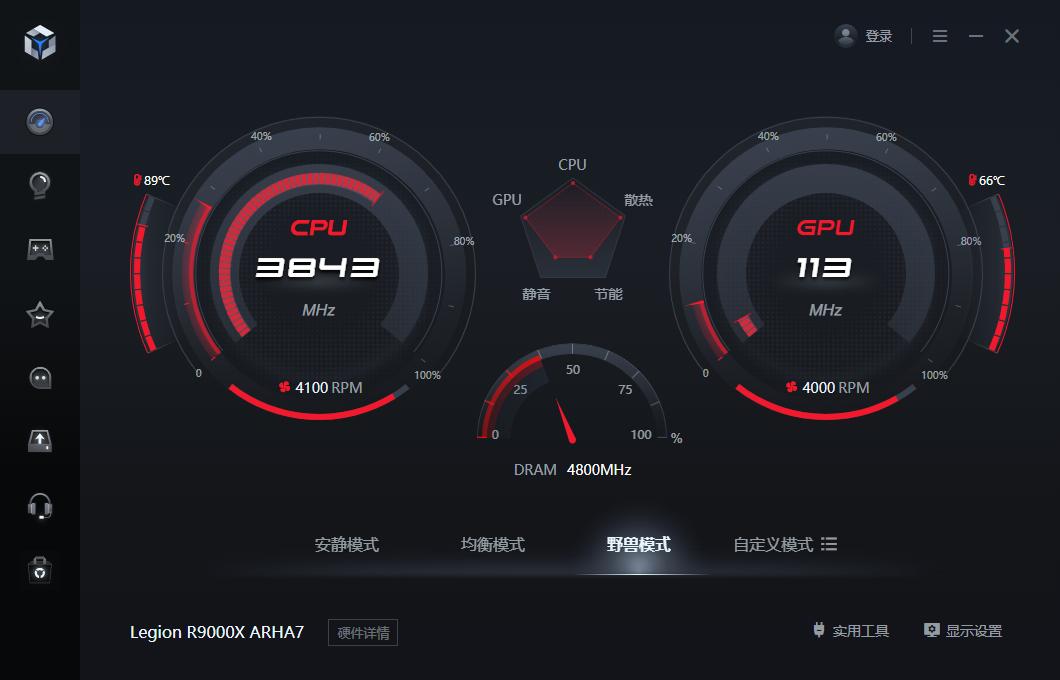Open 硬件详情 hardware details button
Screen dimensions: 1060x680
pos(363,633)
